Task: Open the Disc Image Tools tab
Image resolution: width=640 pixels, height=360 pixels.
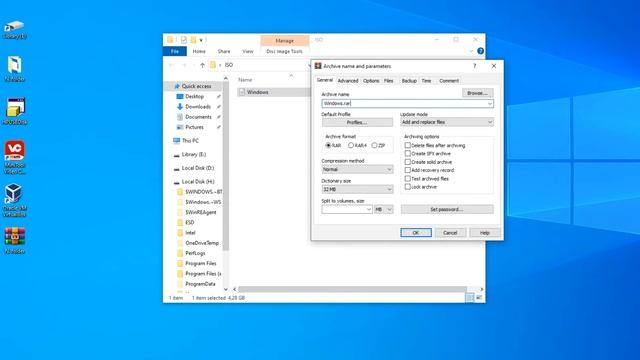Action: [x=284, y=51]
